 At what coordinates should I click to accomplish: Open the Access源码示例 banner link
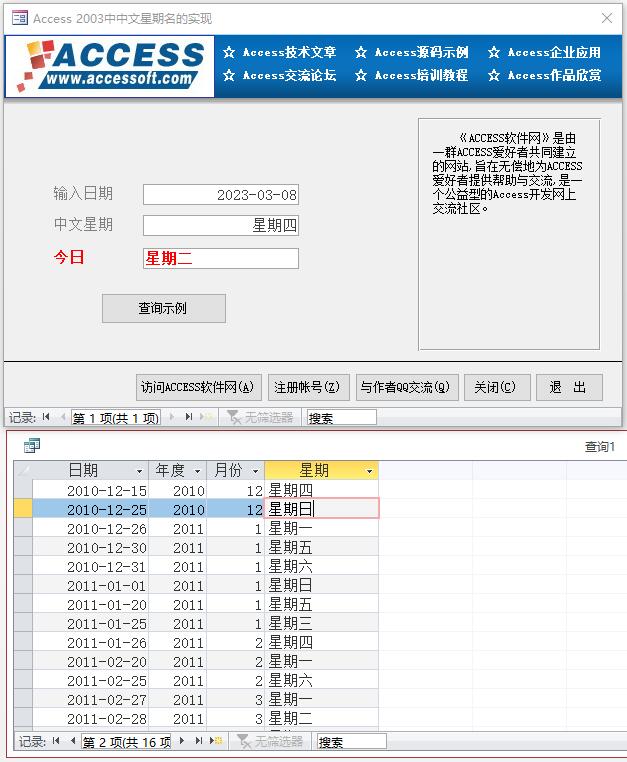[412, 52]
